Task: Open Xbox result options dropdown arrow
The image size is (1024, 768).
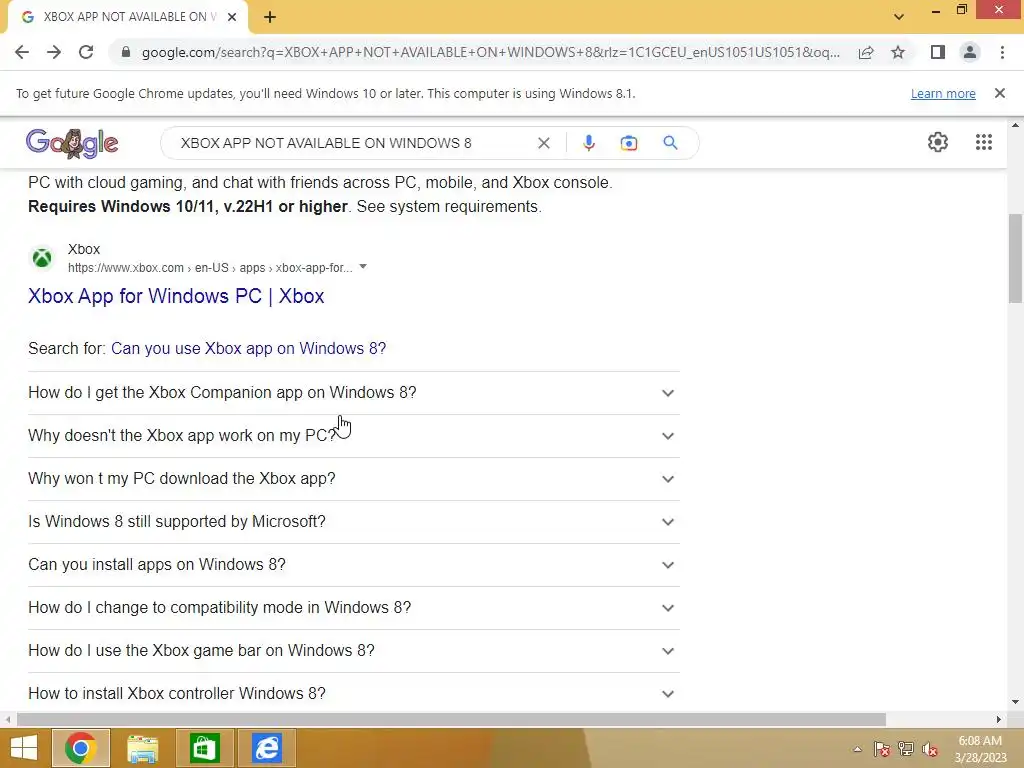Action: [363, 267]
